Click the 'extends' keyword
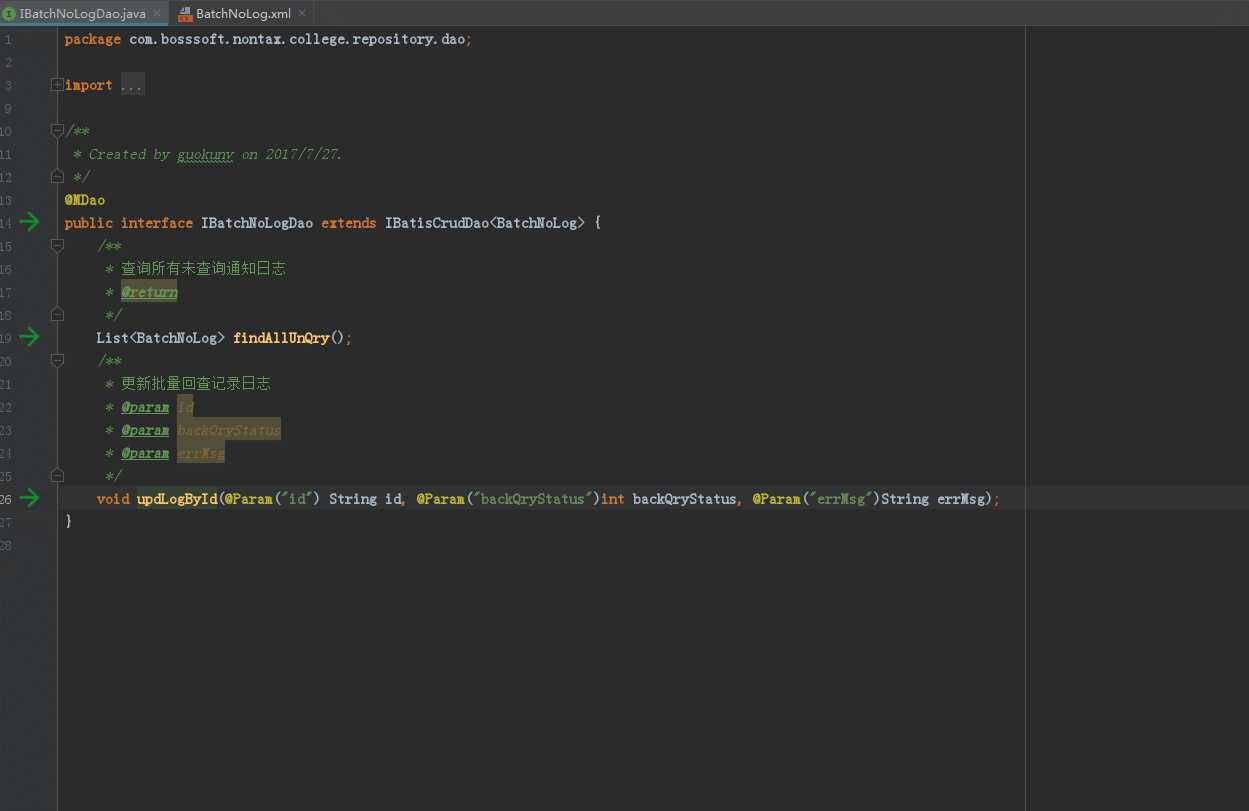1249x811 pixels. point(349,223)
